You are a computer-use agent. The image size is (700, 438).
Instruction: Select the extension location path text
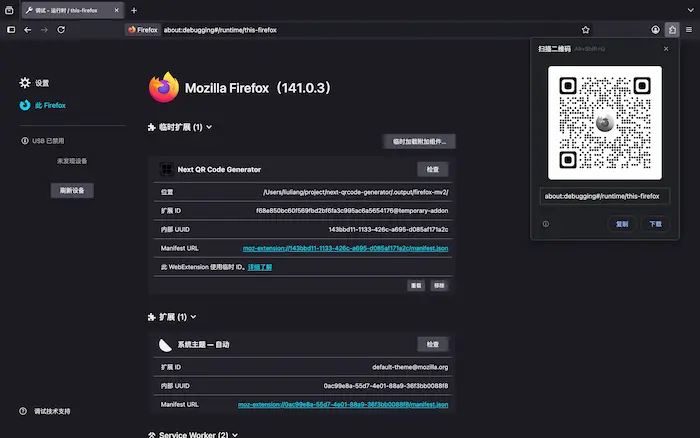pos(355,192)
